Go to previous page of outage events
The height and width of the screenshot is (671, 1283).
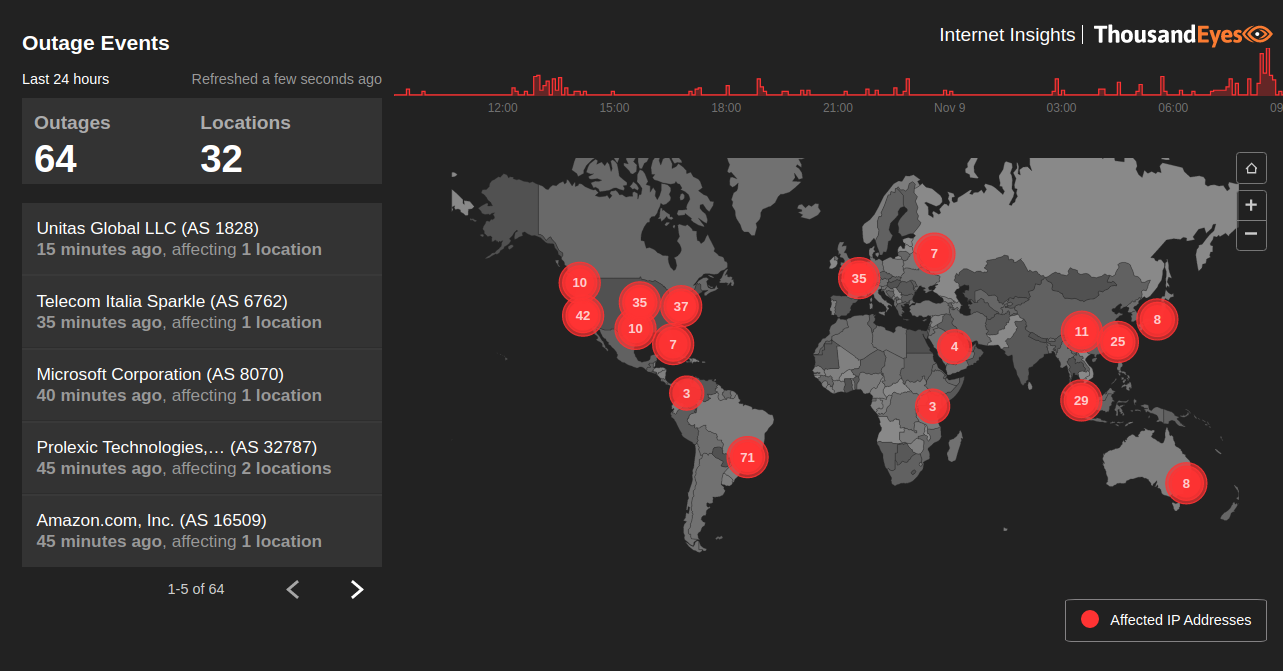tap(293, 589)
